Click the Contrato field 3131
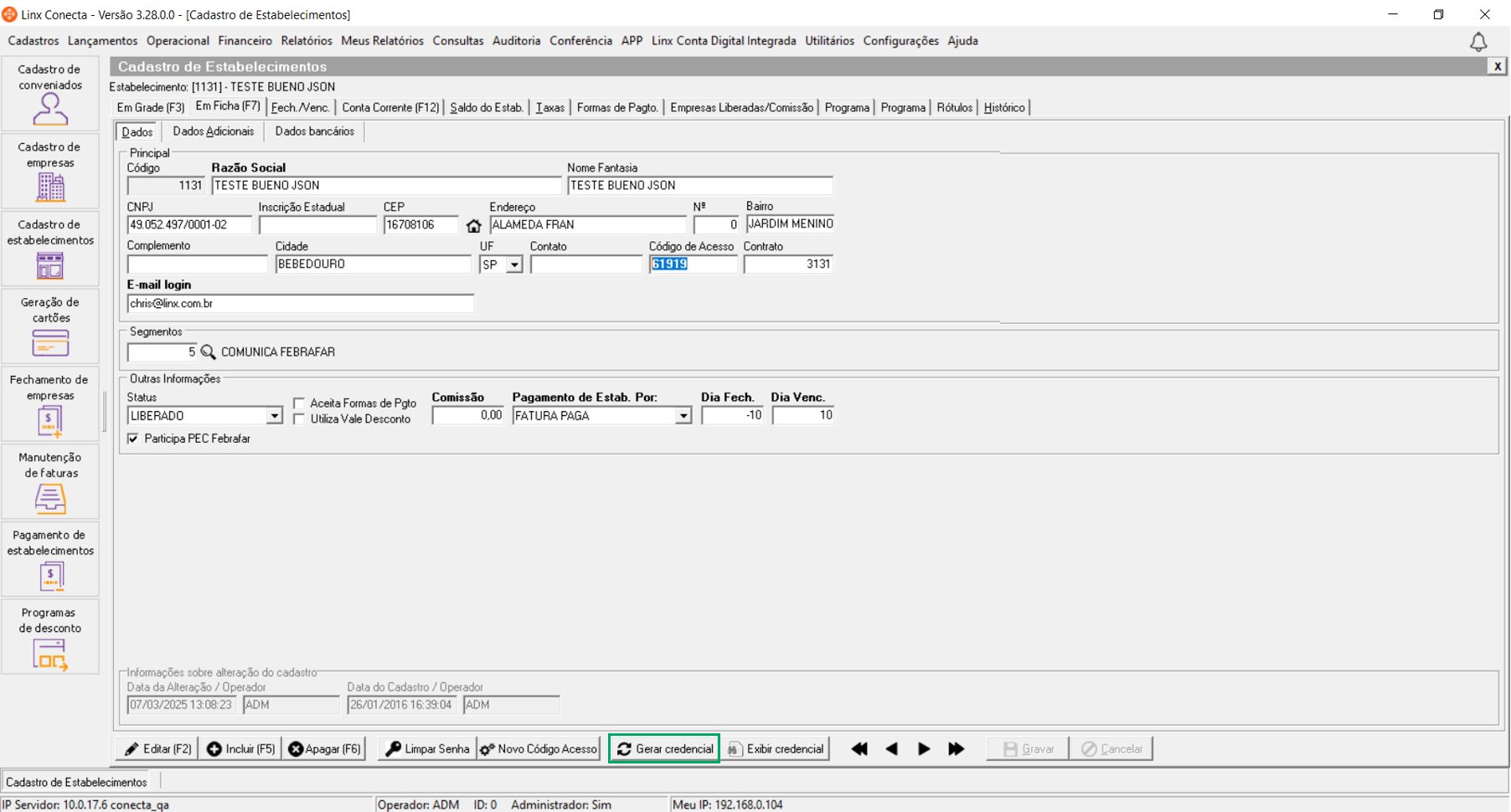This screenshot has width=1511, height=812. [788, 265]
